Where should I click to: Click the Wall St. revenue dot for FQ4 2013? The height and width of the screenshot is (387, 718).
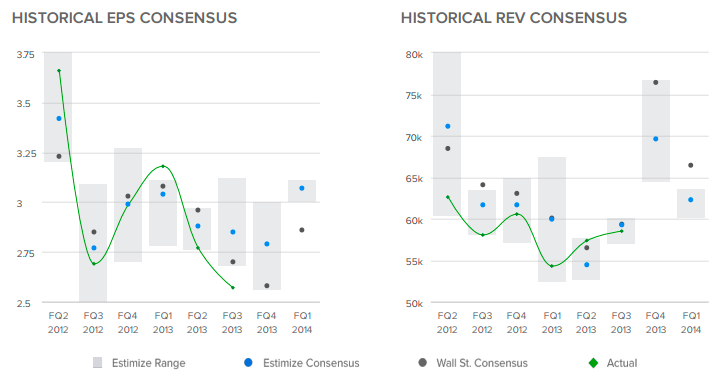[x=656, y=82]
